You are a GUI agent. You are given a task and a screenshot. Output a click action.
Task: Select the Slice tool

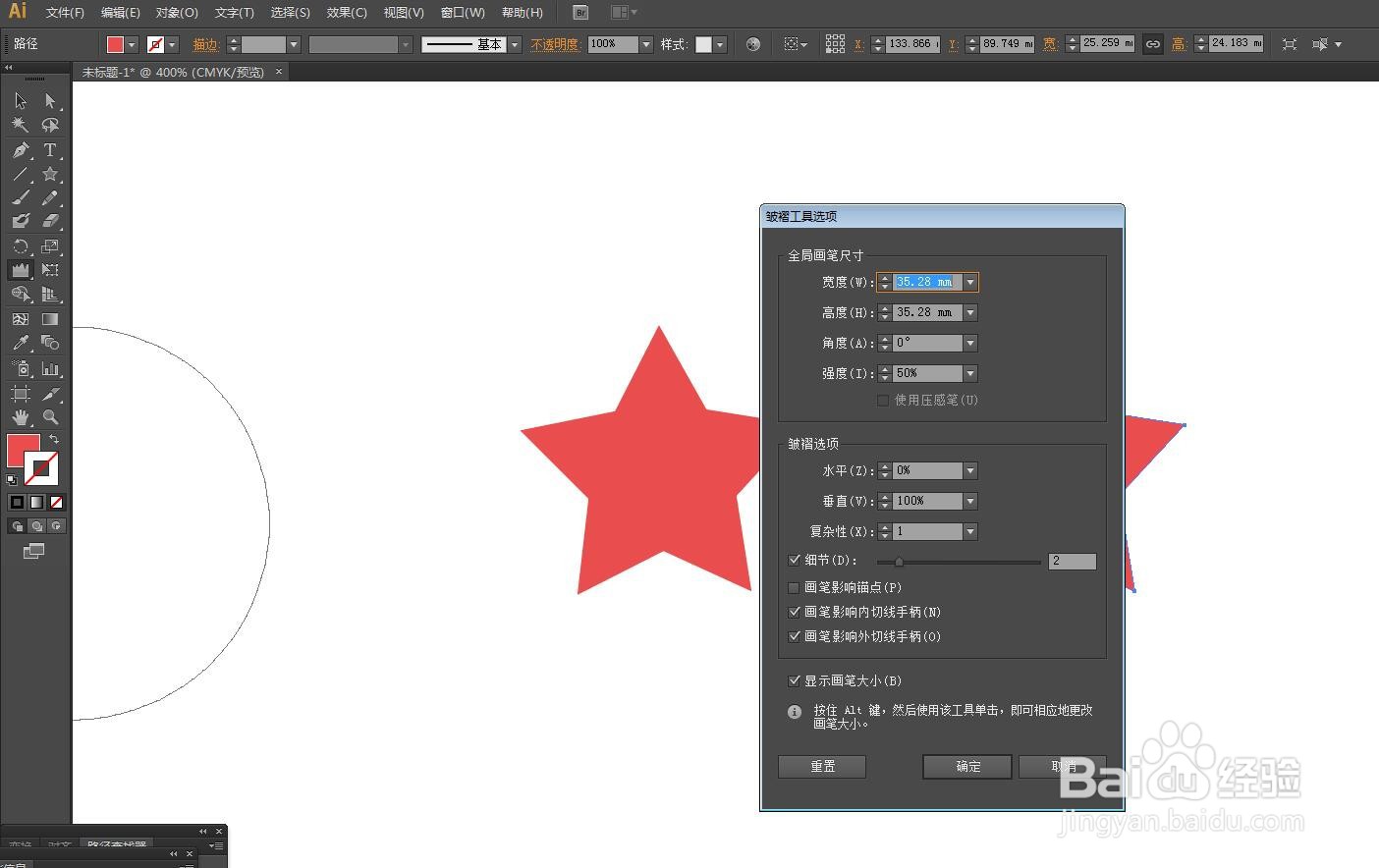[x=50, y=394]
